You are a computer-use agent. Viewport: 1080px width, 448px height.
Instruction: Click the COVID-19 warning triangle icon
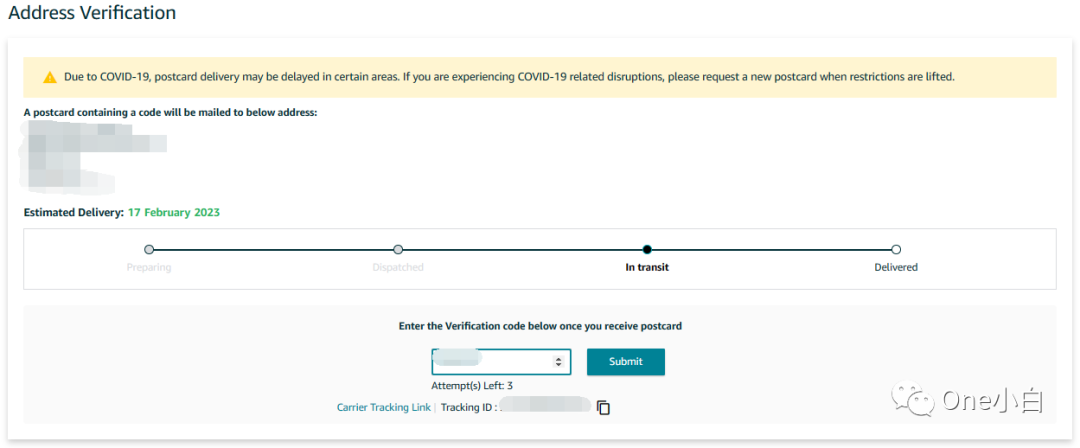click(x=50, y=77)
